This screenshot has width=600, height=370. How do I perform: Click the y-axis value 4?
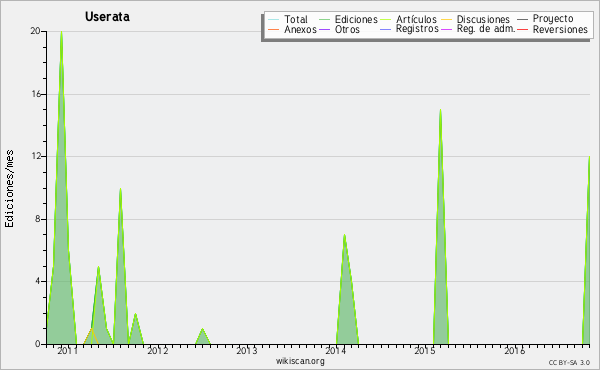coord(38,282)
